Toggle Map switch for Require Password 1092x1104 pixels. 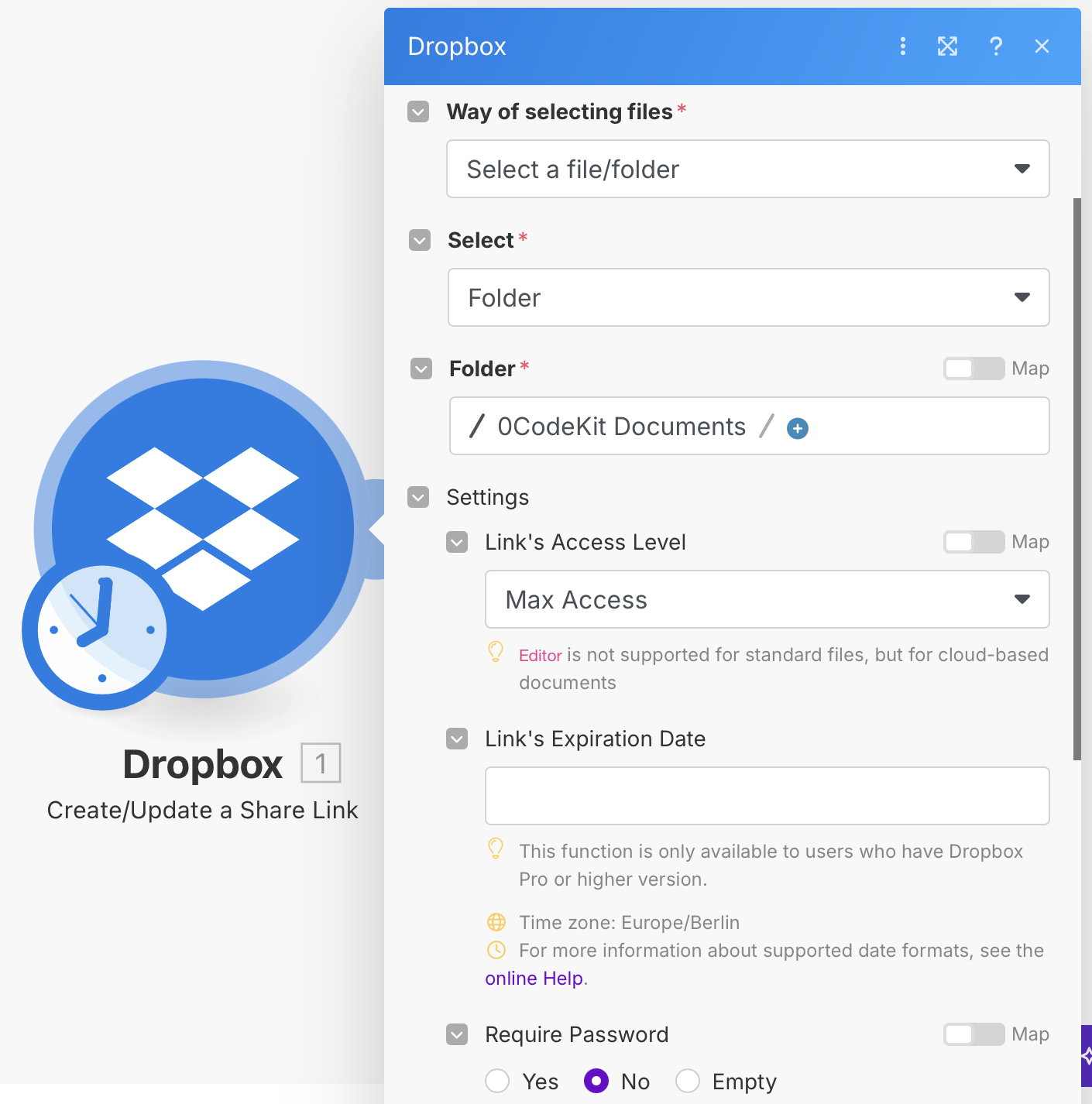click(974, 1034)
